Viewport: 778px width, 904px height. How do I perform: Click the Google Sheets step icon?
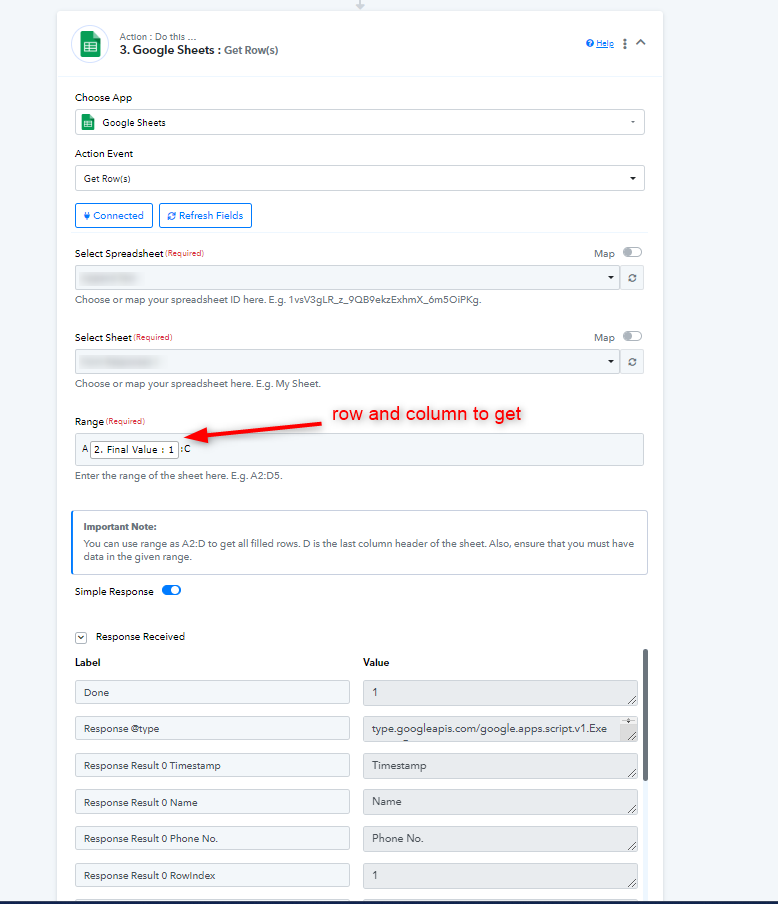tap(90, 44)
